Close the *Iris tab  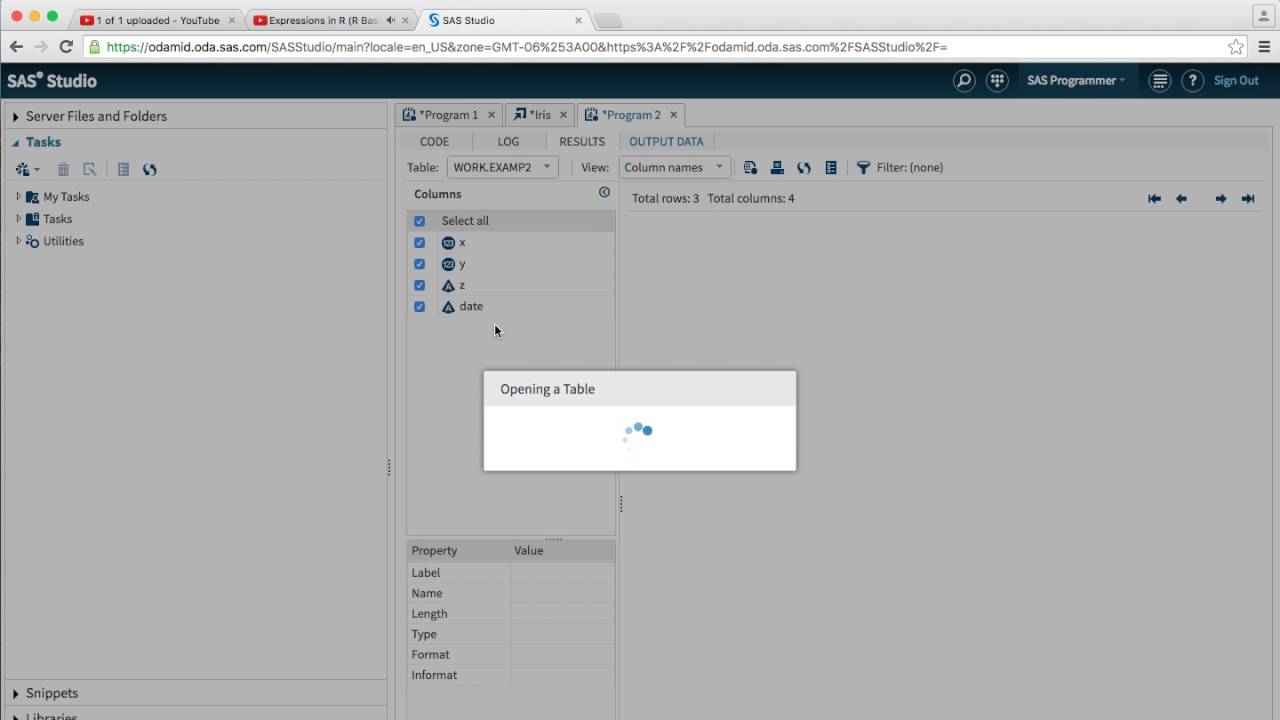(x=563, y=115)
